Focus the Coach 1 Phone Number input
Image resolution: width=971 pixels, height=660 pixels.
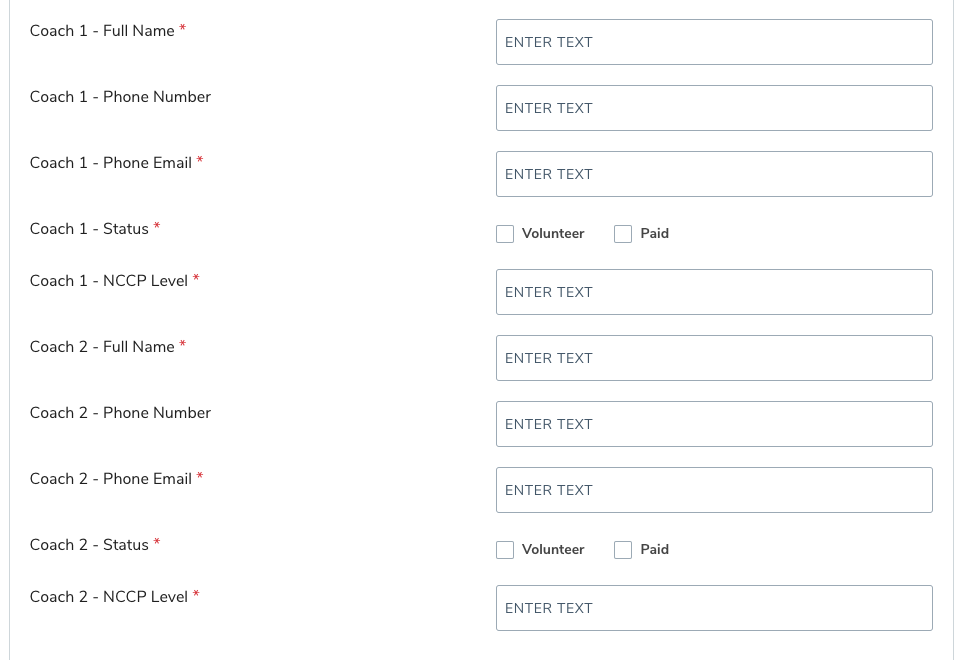[714, 108]
